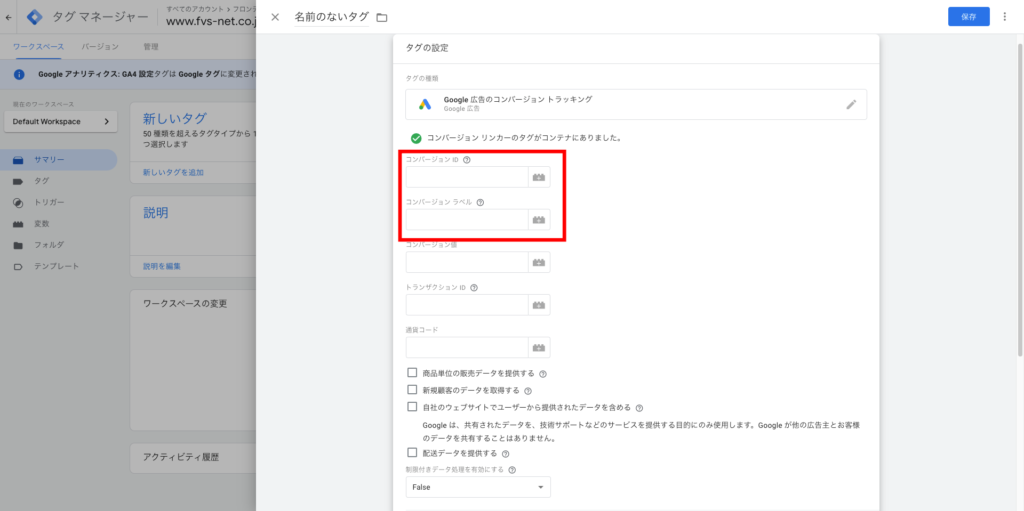Show help for 自社のウェブサイト user-provided data option
The height and width of the screenshot is (511, 1024).
coord(639,408)
